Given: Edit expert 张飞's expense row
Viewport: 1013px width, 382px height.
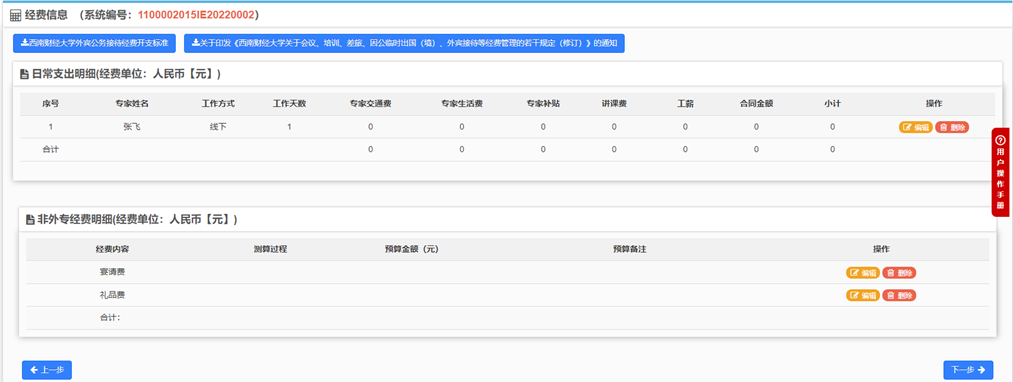Looking at the screenshot, I should point(915,127).
